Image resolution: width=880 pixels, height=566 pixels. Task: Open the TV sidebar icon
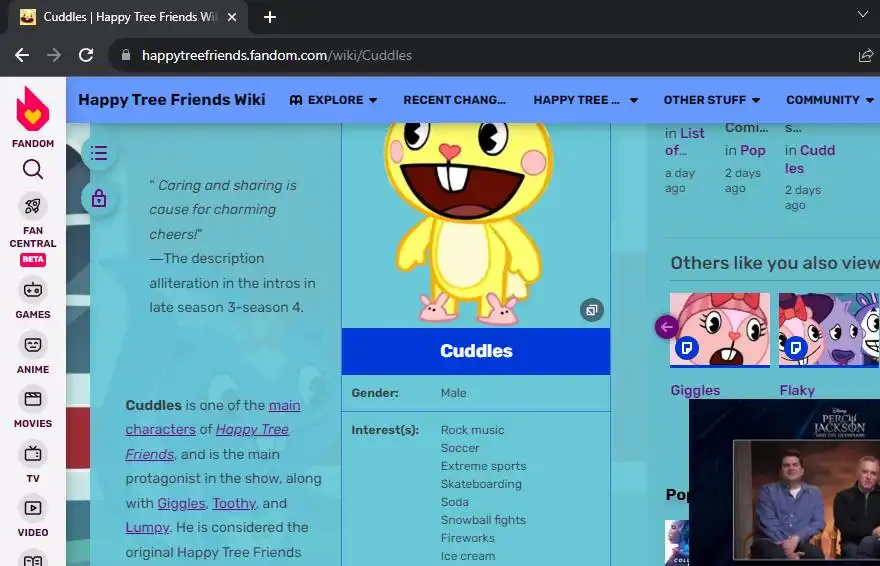pyautogui.click(x=33, y=453)
